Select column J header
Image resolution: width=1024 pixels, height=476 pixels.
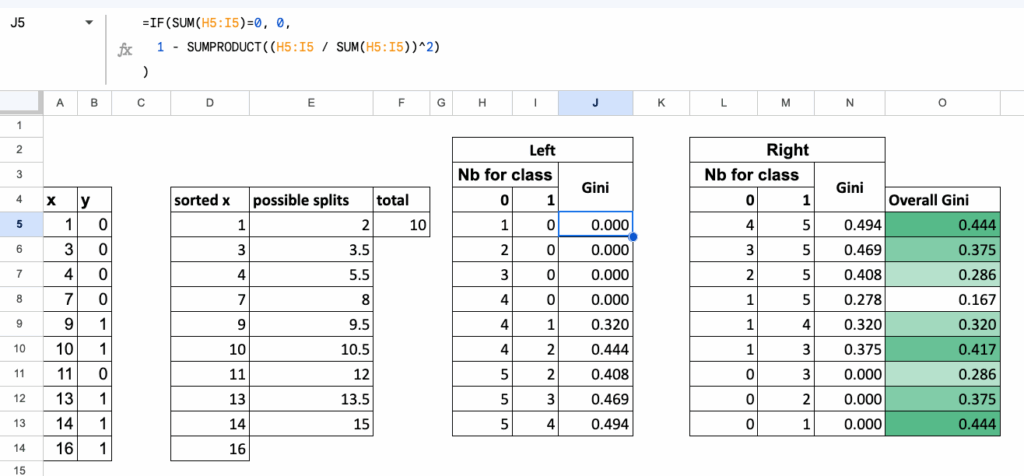(595, 102)
